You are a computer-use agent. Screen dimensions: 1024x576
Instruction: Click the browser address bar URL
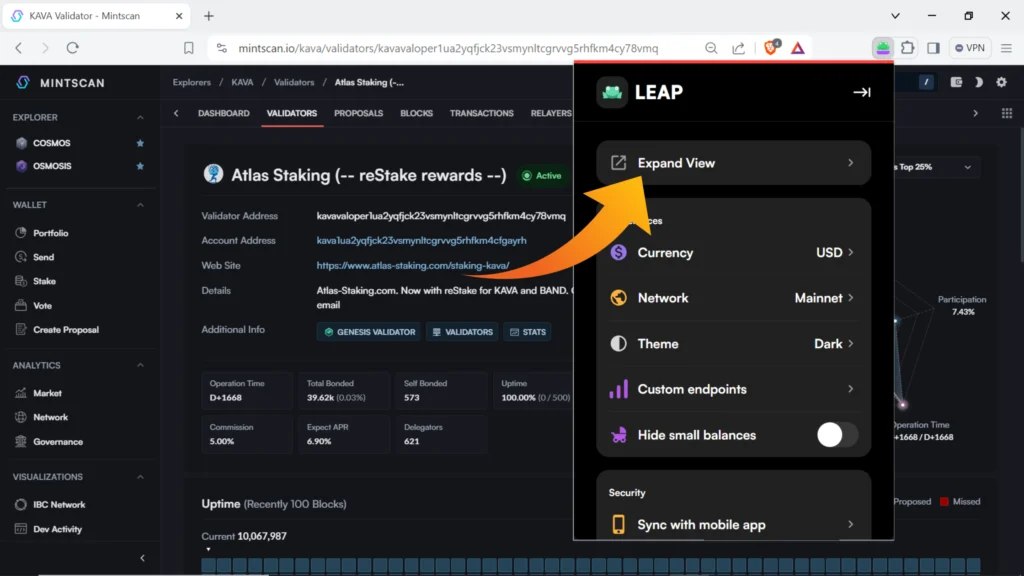pyautogui.click(x=448, y=48)
